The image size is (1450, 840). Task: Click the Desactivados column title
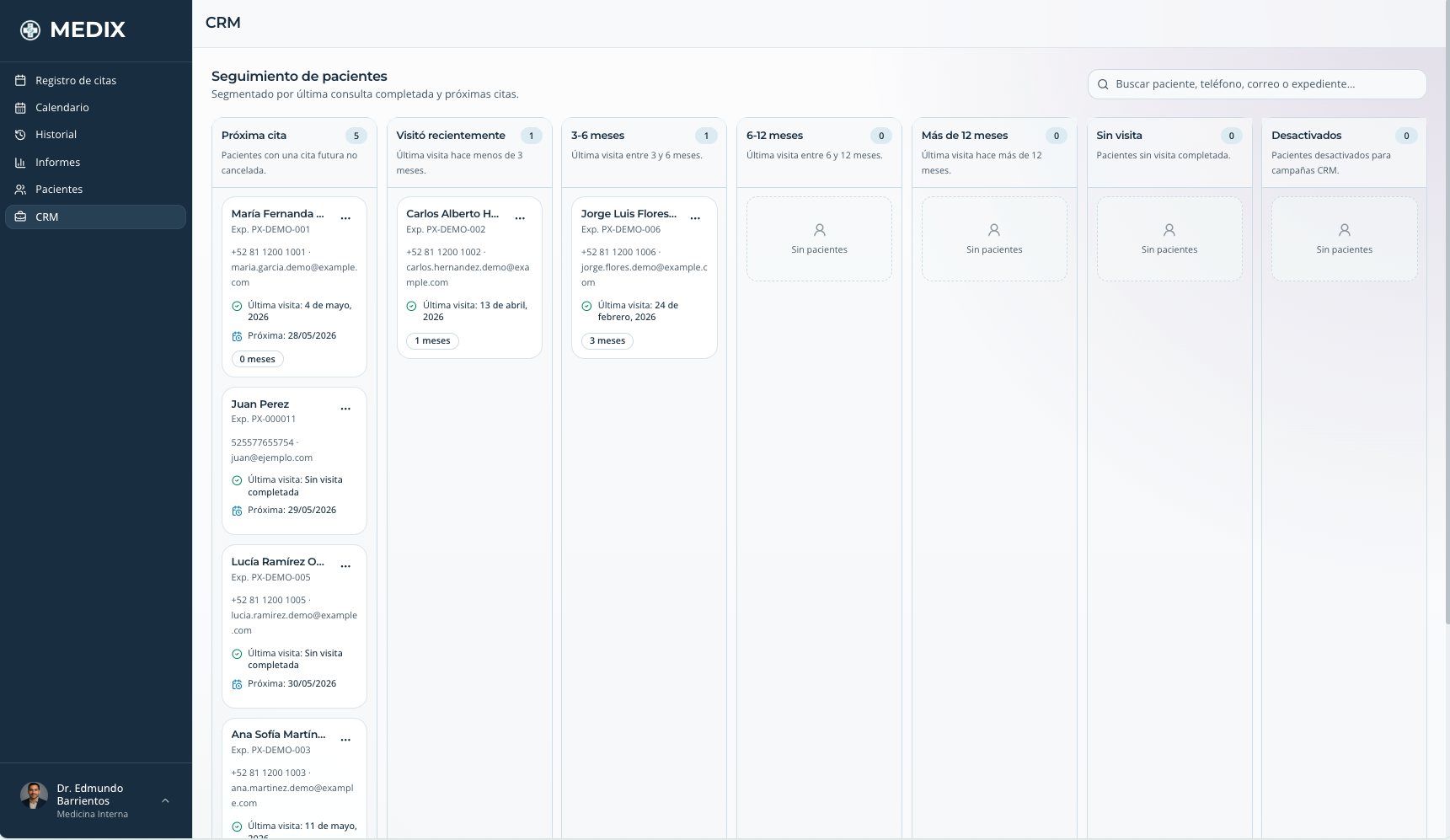coord(1306,136)
